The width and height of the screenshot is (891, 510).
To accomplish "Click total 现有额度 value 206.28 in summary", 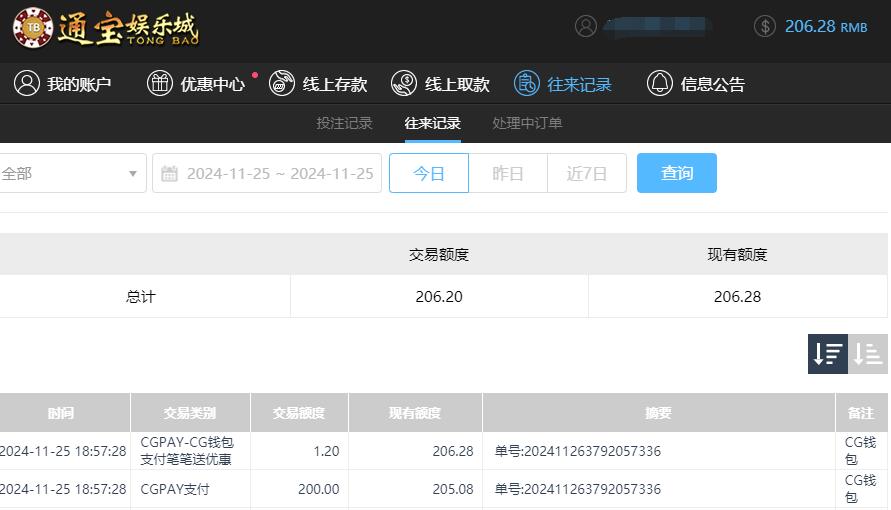I will 737,296.
